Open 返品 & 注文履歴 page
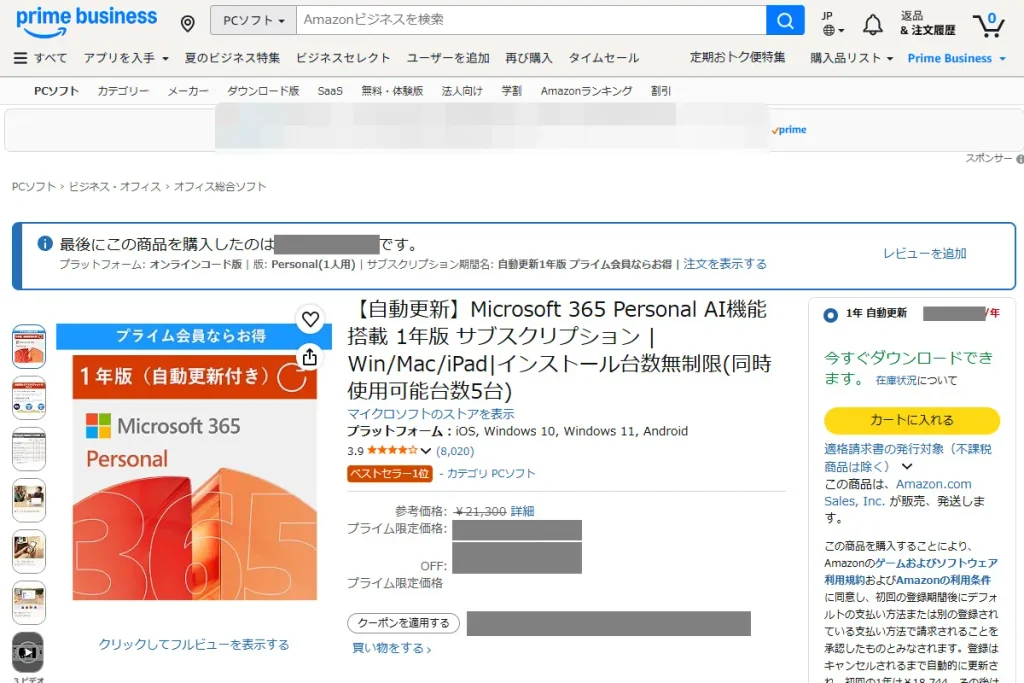This screenshot has width=1024, height=683. coord(927,24)
